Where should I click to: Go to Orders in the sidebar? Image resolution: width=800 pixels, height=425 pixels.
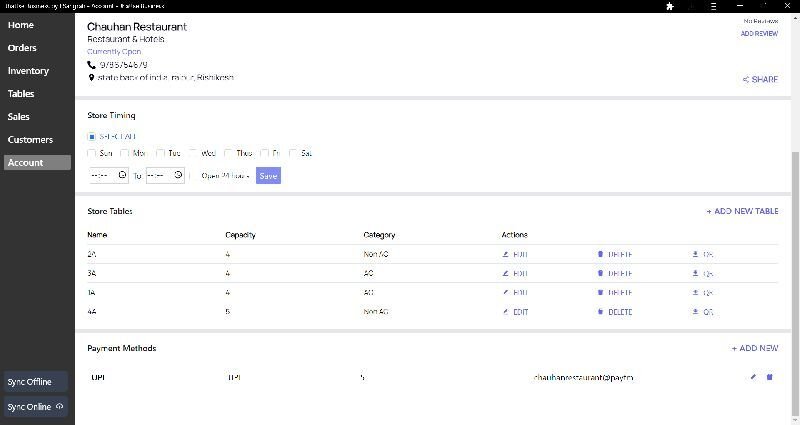coord(22,48)
